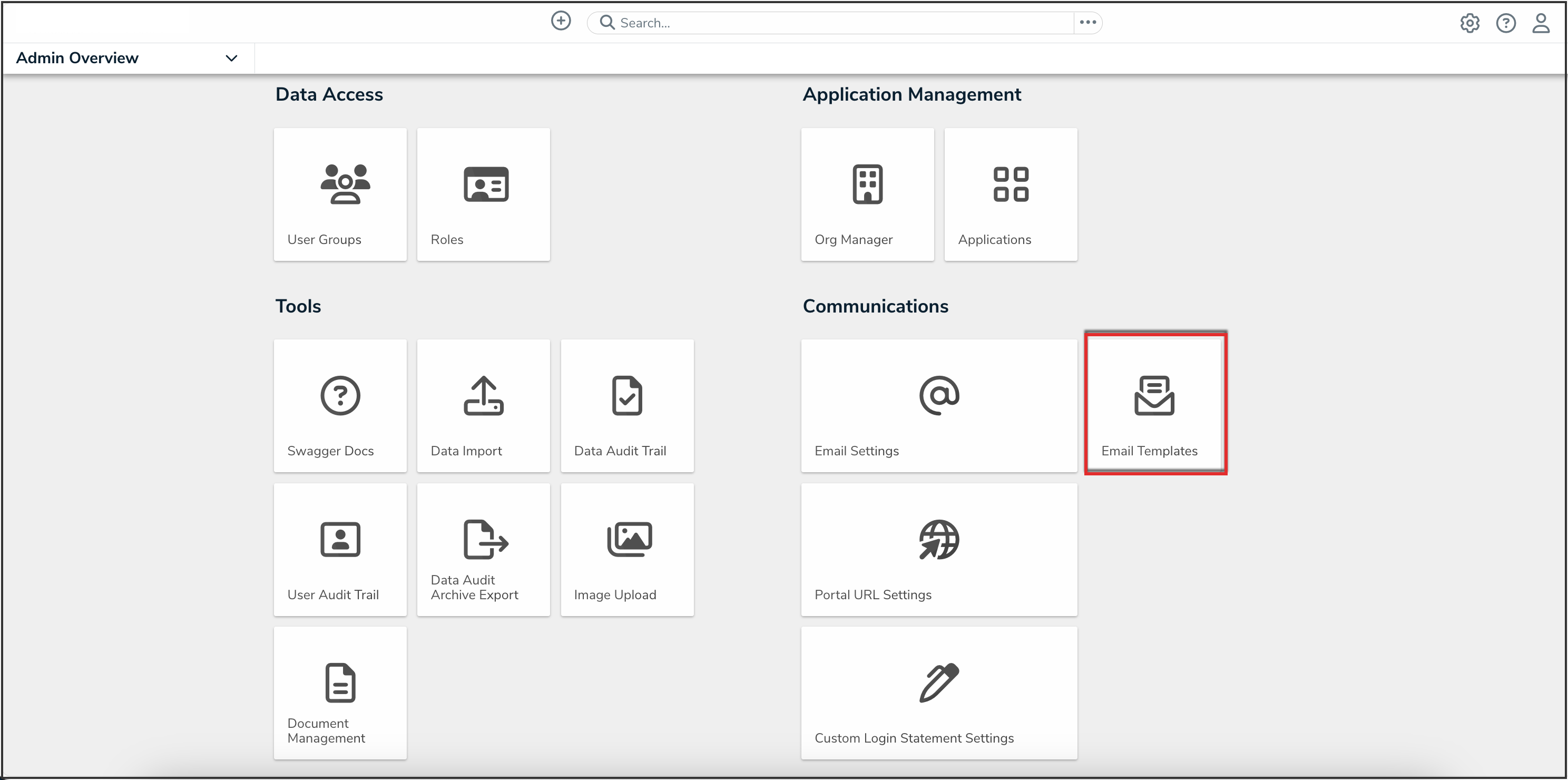Open the User Audit Trail tile
The height and width of the screenshot is (780, 1568).
tap(340, 550)
